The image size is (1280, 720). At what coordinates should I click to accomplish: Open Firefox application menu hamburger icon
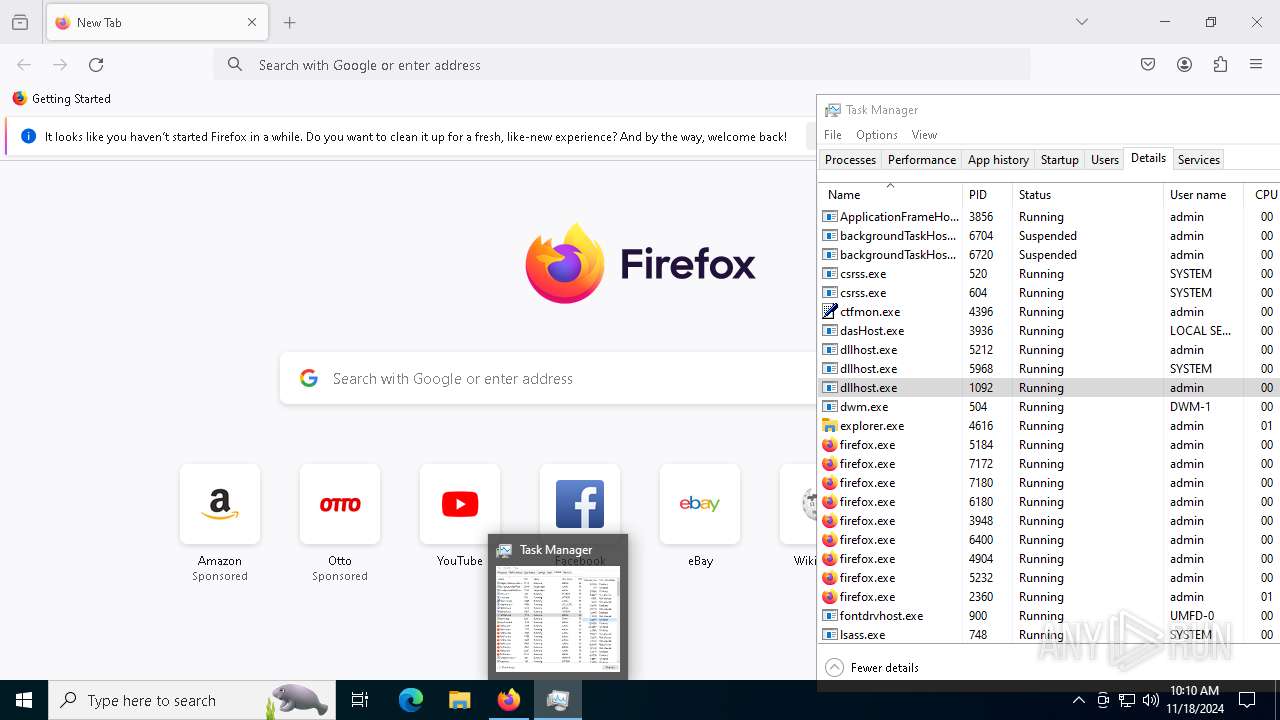click(1256, 64)
